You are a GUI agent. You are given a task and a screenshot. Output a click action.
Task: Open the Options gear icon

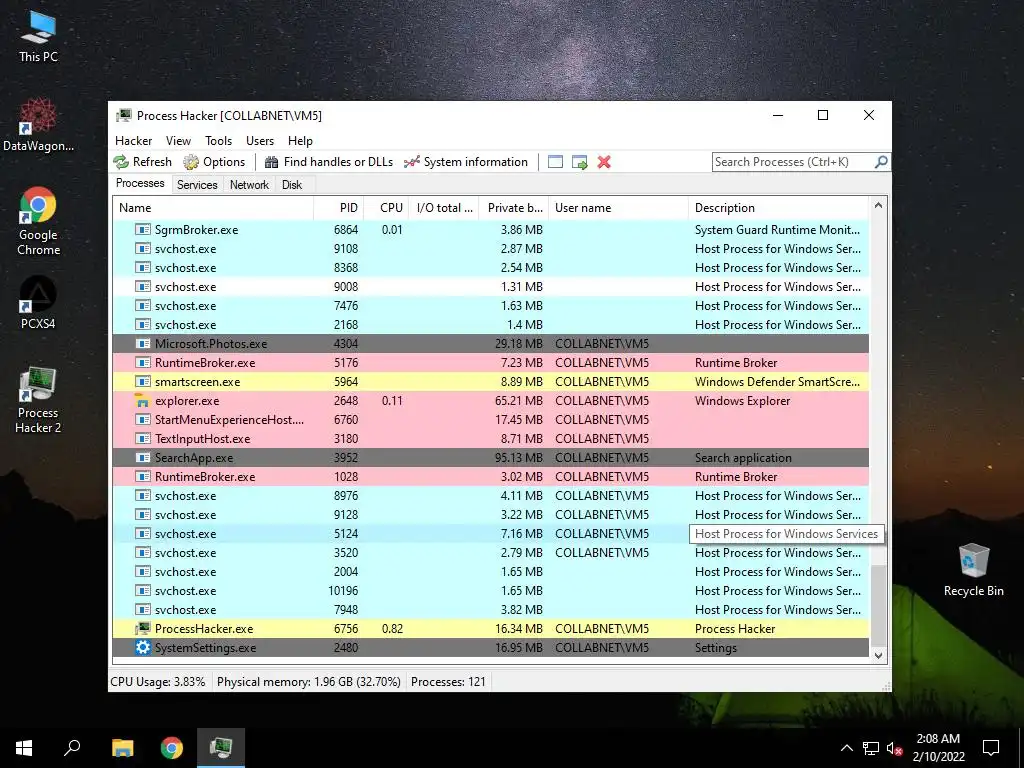click(191, 162)
